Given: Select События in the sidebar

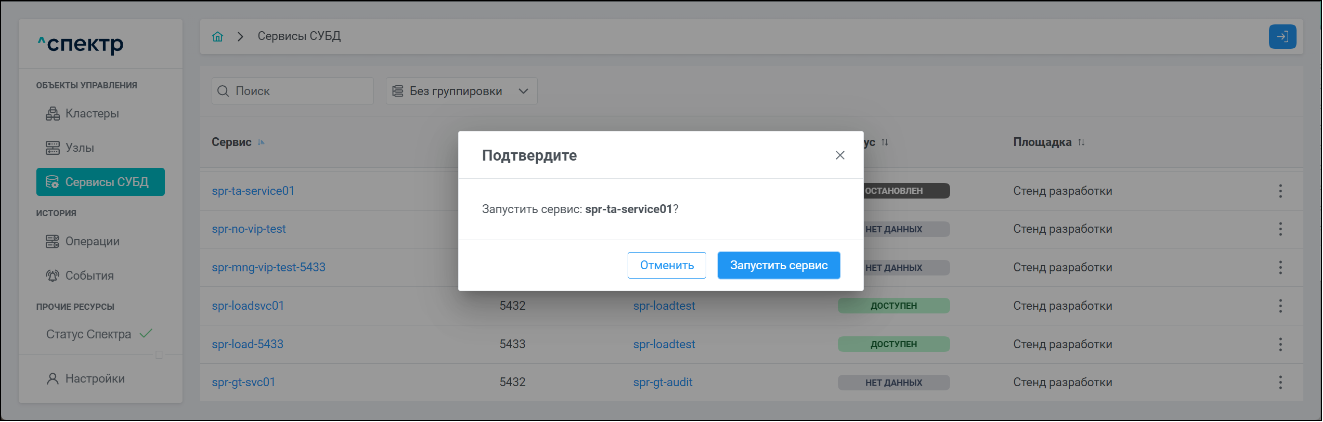Looking at the screenshot, I should pyautogui.click(x=89, y=275).
